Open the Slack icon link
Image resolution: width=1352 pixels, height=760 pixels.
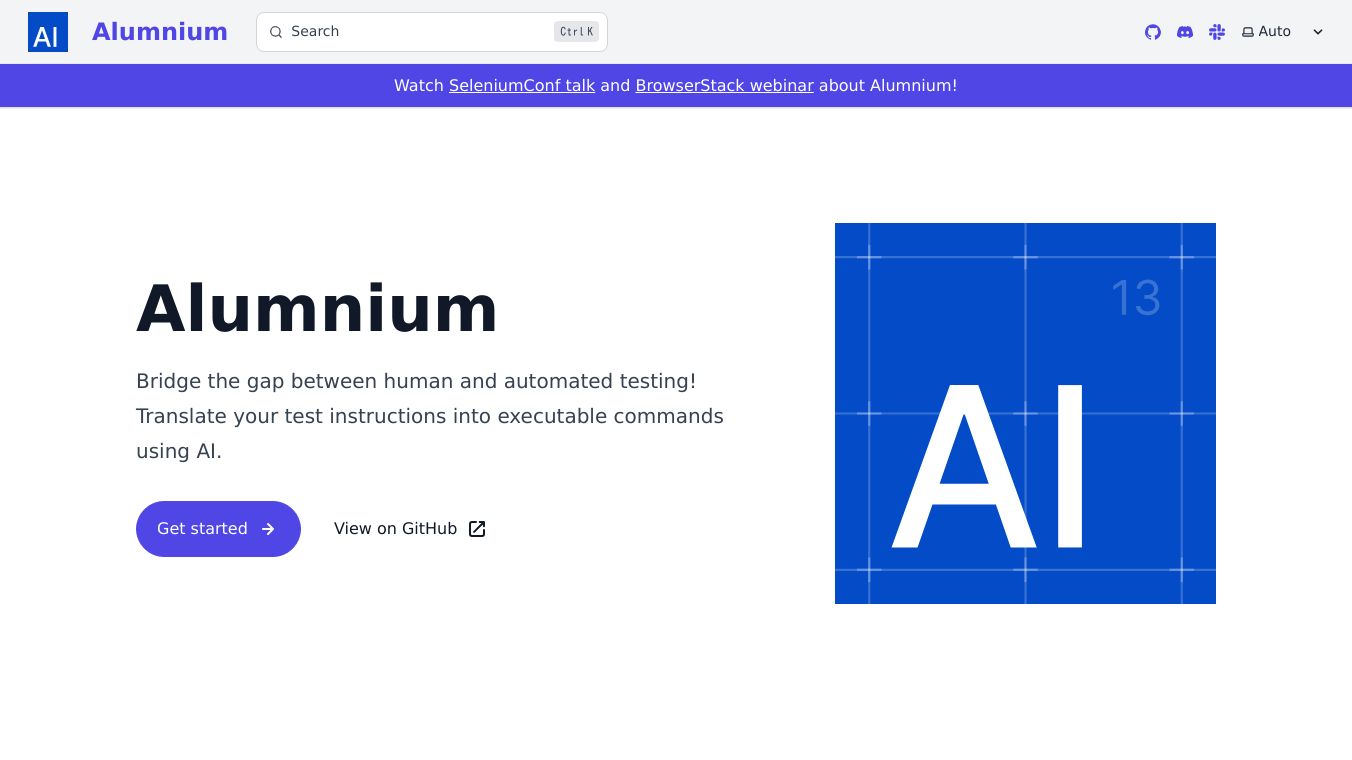click(x=1217, y=32)
